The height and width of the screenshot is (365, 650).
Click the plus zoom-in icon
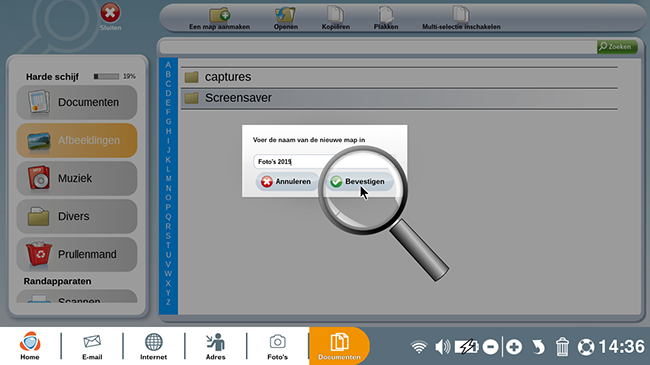(514, 347)
